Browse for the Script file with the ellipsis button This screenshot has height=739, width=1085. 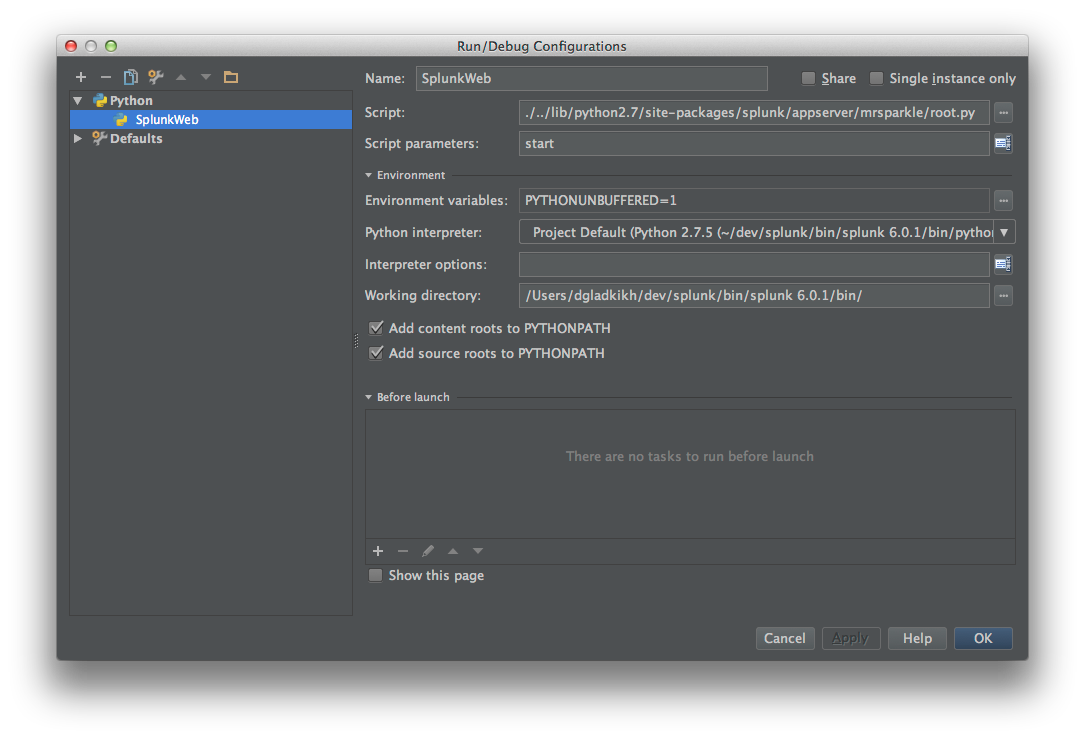click(x=1003, y=112)
